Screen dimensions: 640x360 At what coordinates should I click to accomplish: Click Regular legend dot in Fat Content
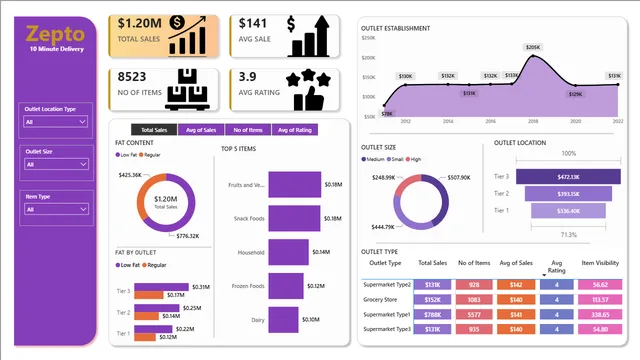(x=141, y=155)
